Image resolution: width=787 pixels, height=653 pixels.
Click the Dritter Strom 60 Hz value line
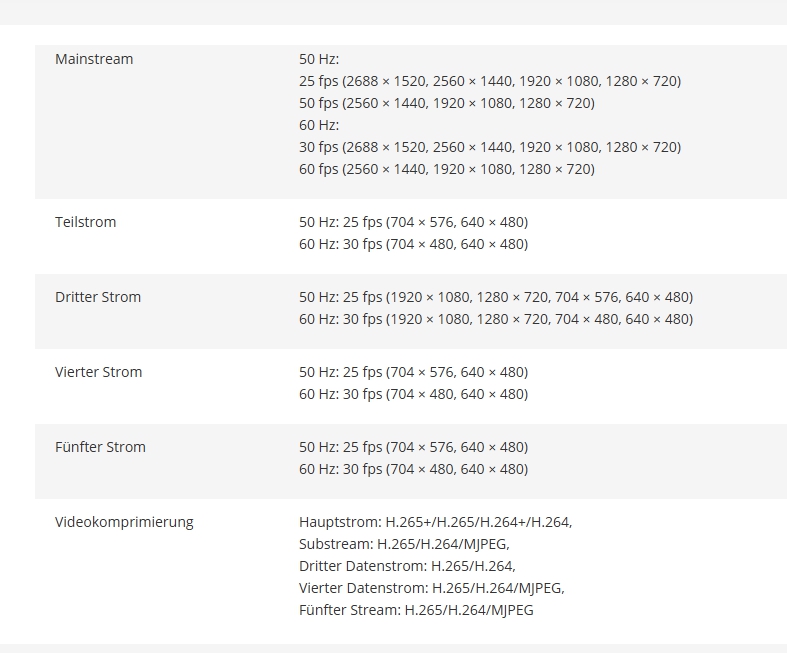[495, 319]
